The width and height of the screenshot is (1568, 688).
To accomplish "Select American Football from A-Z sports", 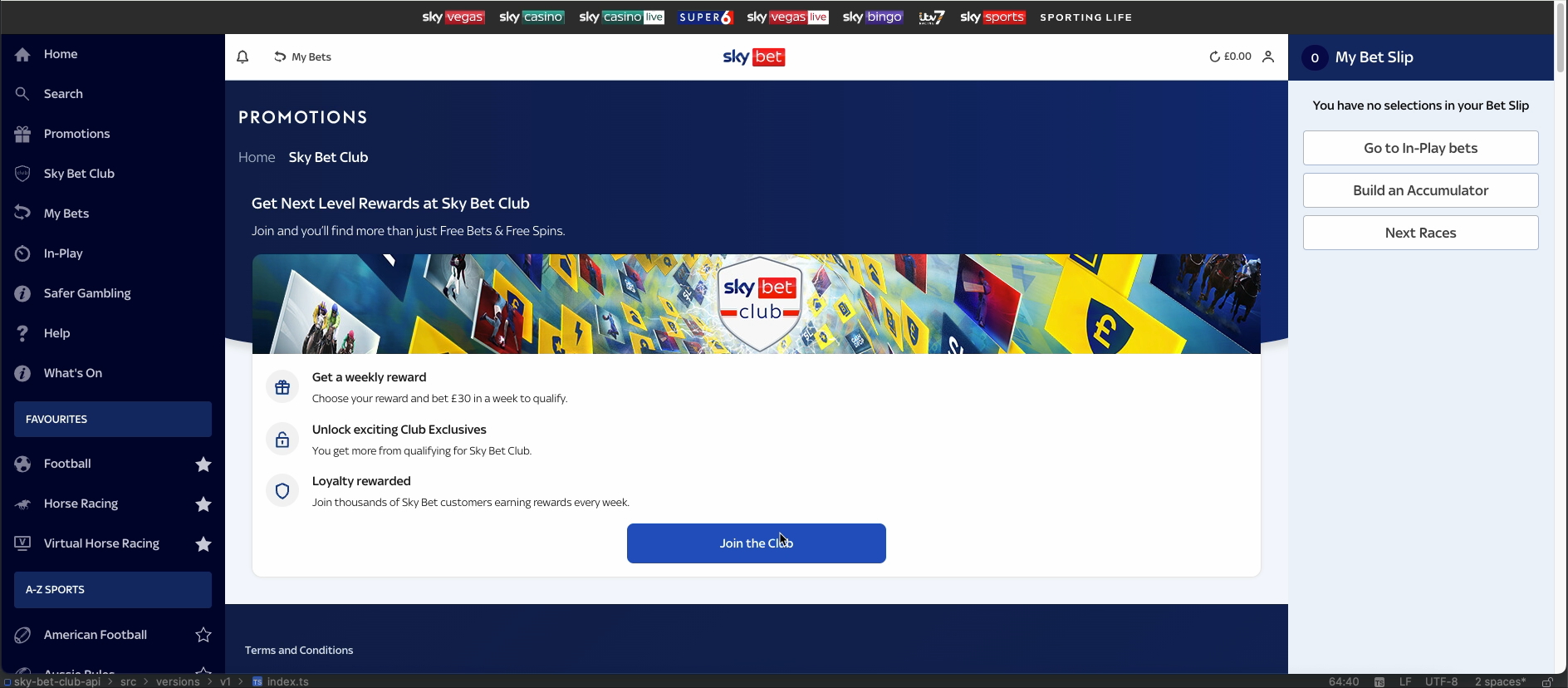I will click(x=96, y=635).
